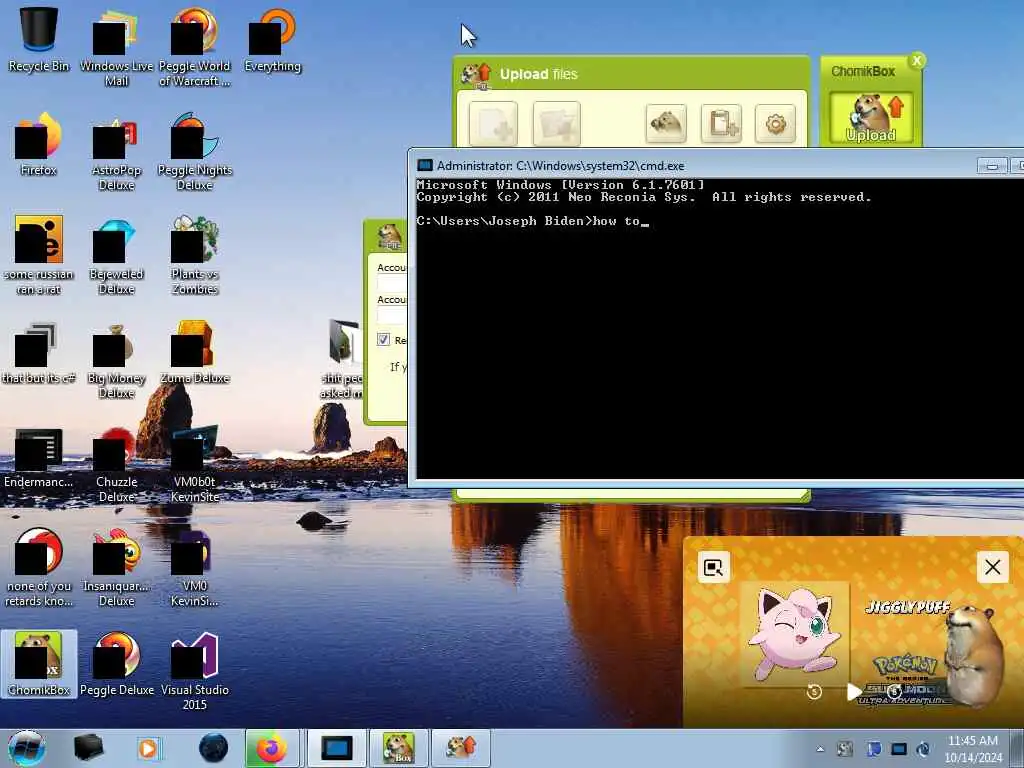Click the dark globe icon on taskbar
1024x768 pixels.
pos(213,748)
